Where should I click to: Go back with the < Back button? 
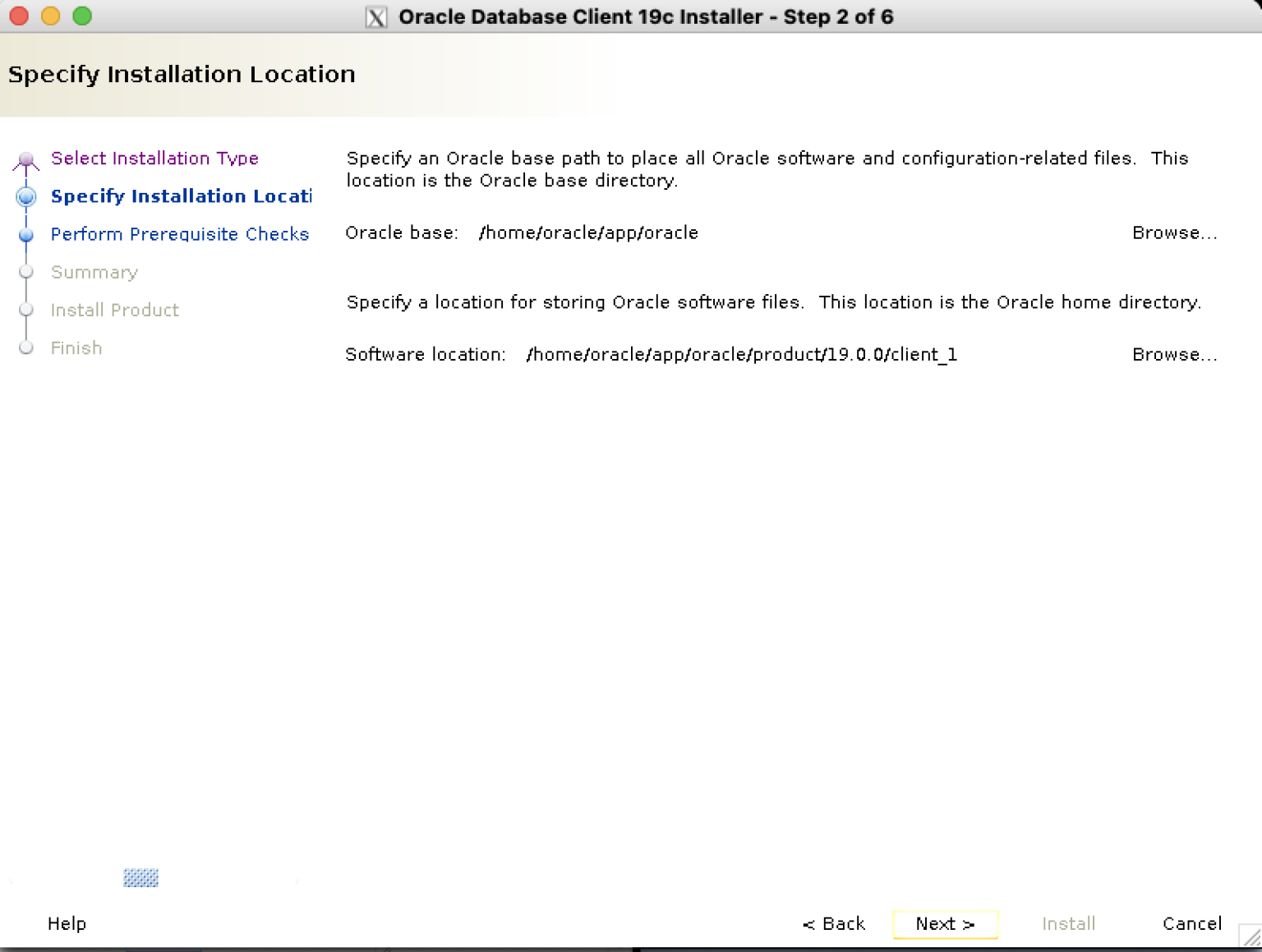pyautogui.click(x=834, y=924)
